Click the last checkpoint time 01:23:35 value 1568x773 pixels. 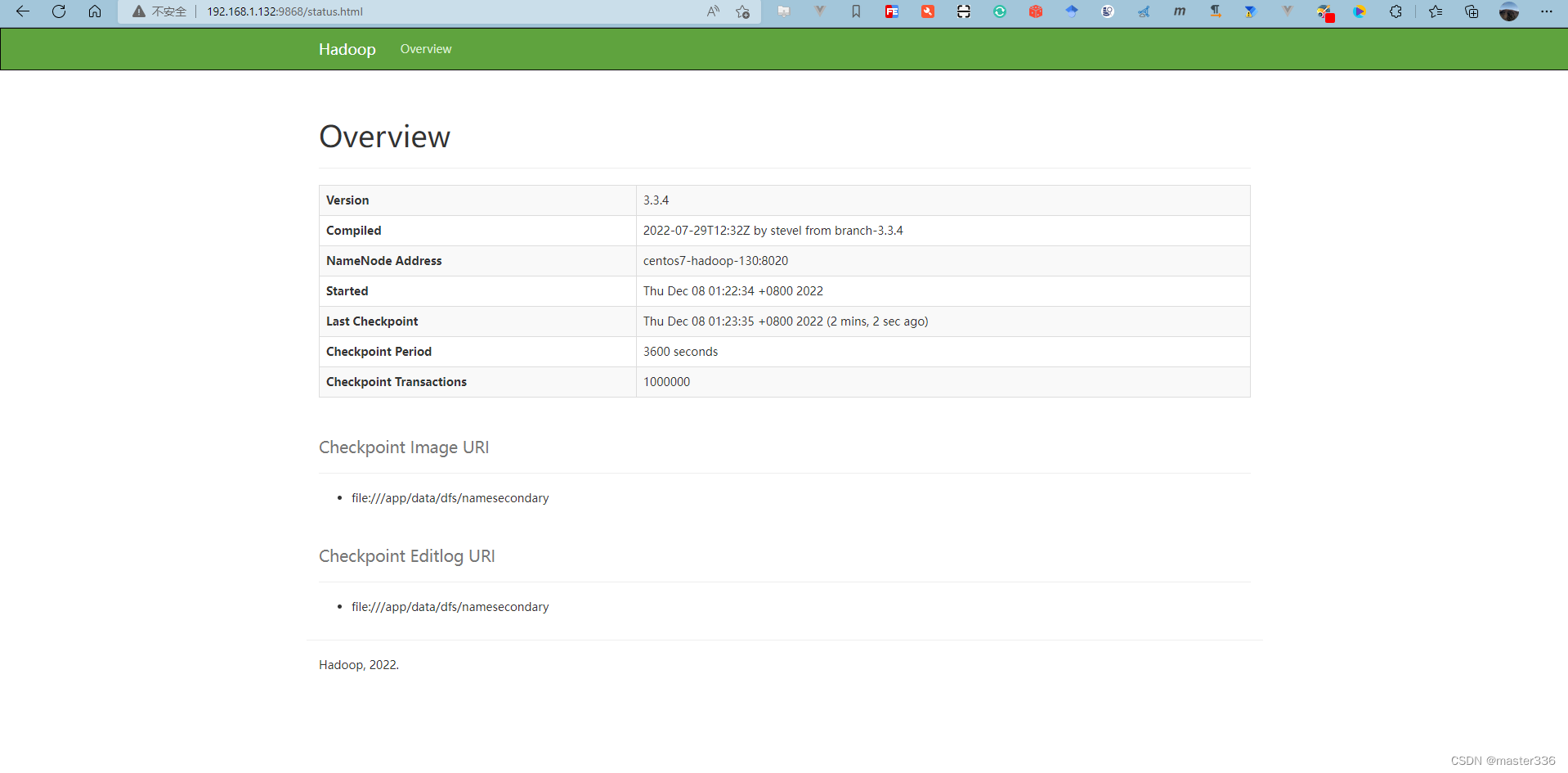point(786,321)
